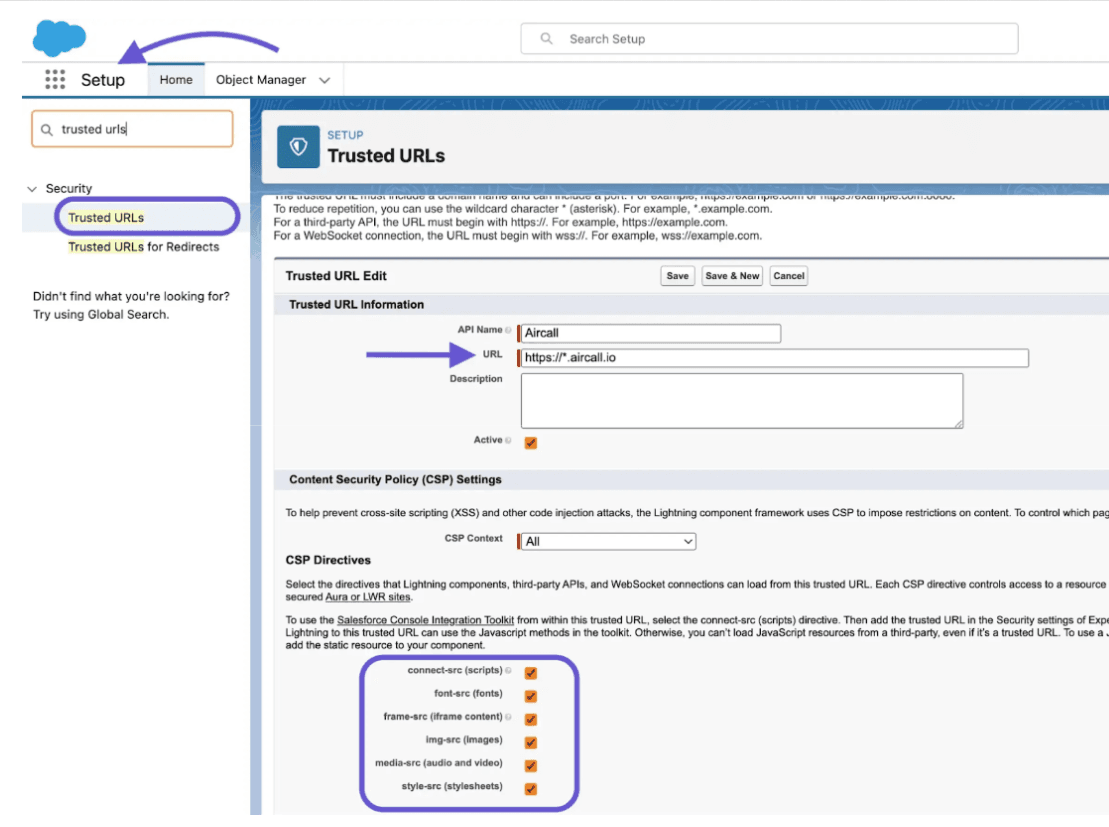Click the Trusted URLs shield icon
The height and width of the screenshot is (827, 1109).
[297, 146]
